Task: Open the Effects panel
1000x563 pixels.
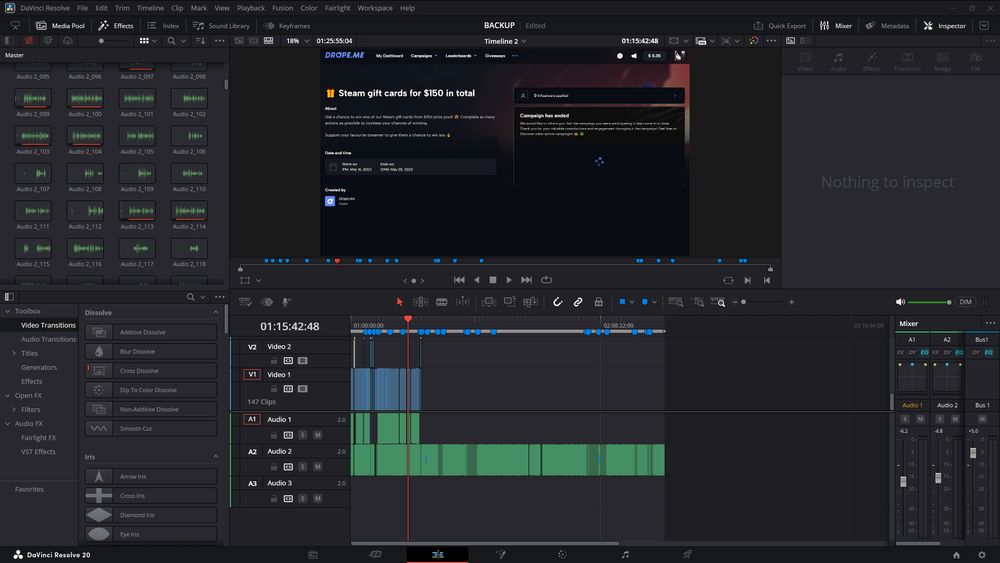Action: click(115, 26)
